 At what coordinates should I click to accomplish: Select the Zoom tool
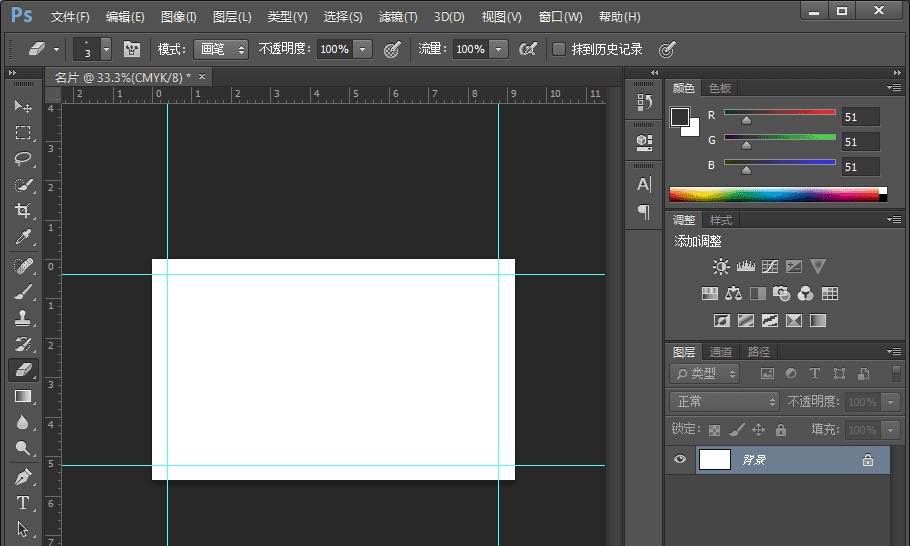(x=23, y=449)
